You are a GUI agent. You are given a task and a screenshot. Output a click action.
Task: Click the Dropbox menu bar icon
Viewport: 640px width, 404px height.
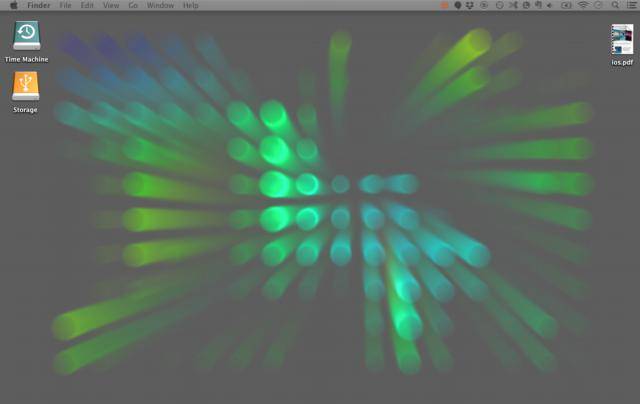[471, 5]
